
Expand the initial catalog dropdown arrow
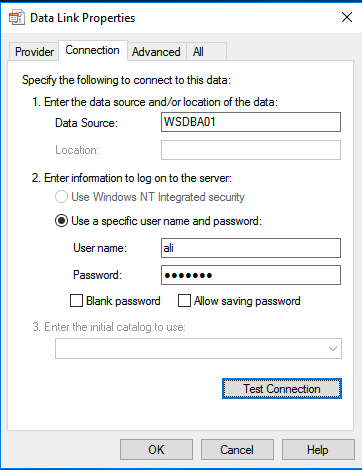333,349
